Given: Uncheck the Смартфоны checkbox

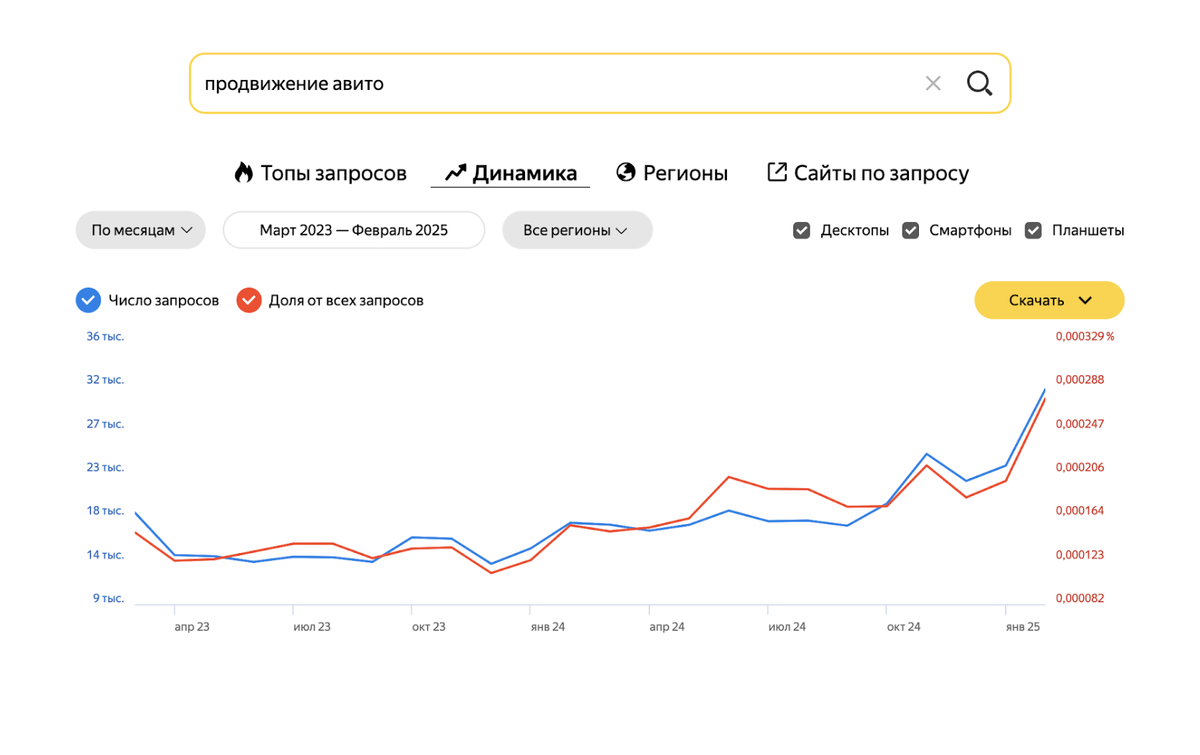Looking at the screenshot, I should pyautogui.click(x=911, y=230).
